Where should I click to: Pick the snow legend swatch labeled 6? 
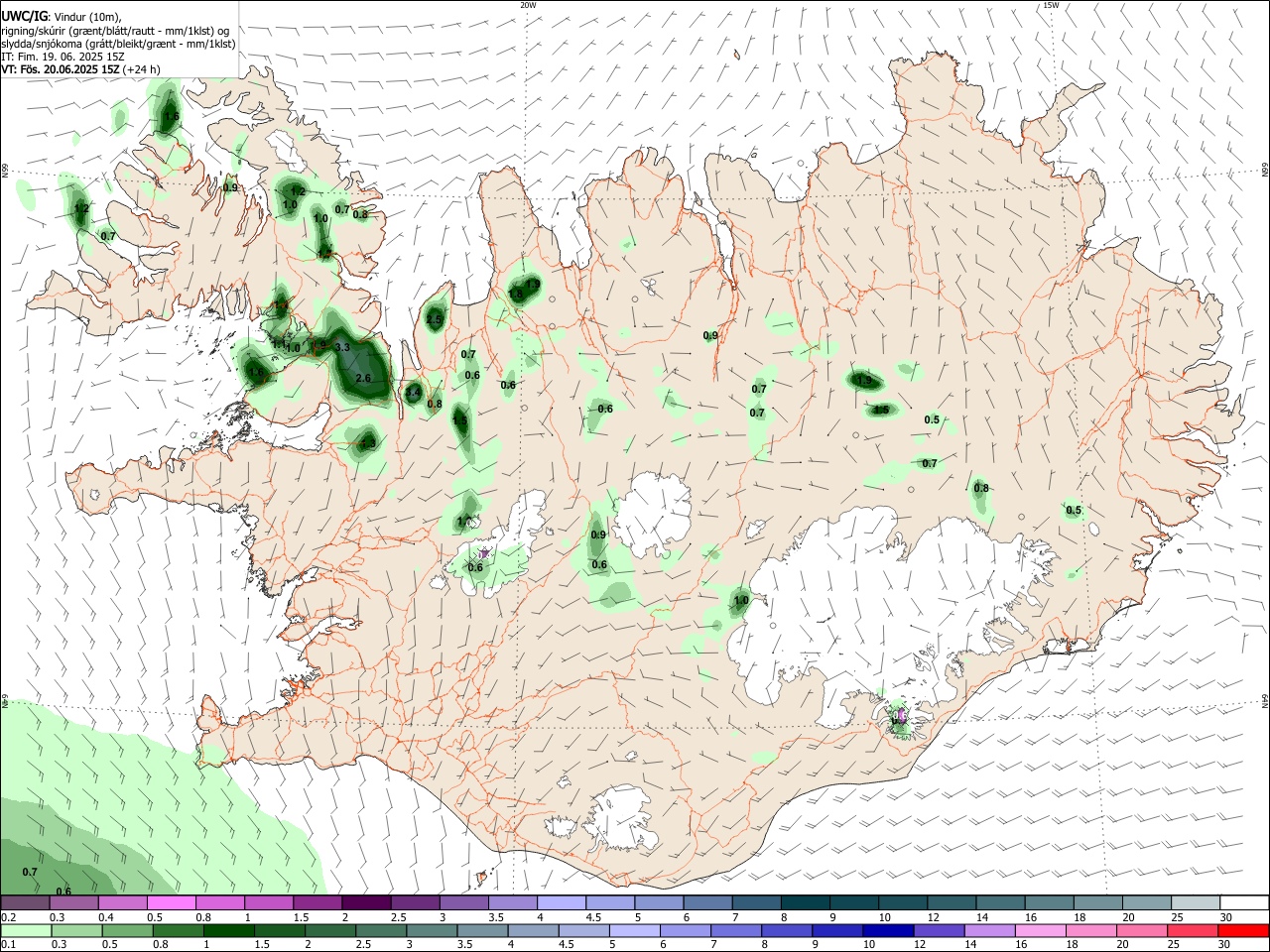705,903
